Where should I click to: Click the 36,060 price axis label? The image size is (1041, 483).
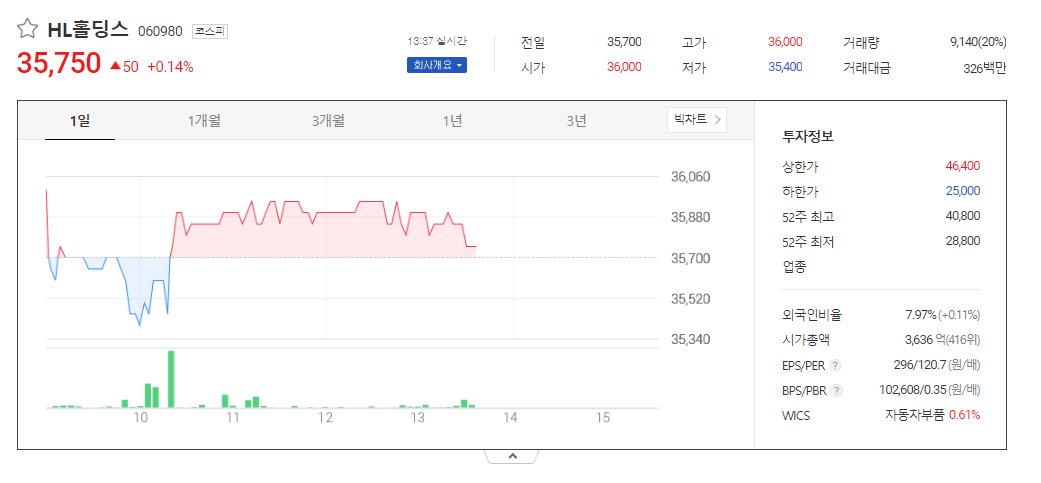coord(690,177)
